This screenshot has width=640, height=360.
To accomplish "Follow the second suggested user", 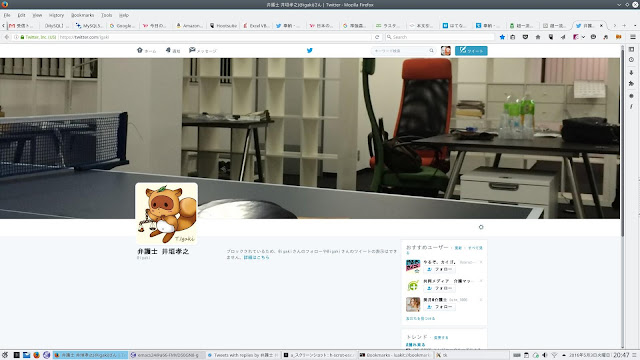I will (440, 288).
